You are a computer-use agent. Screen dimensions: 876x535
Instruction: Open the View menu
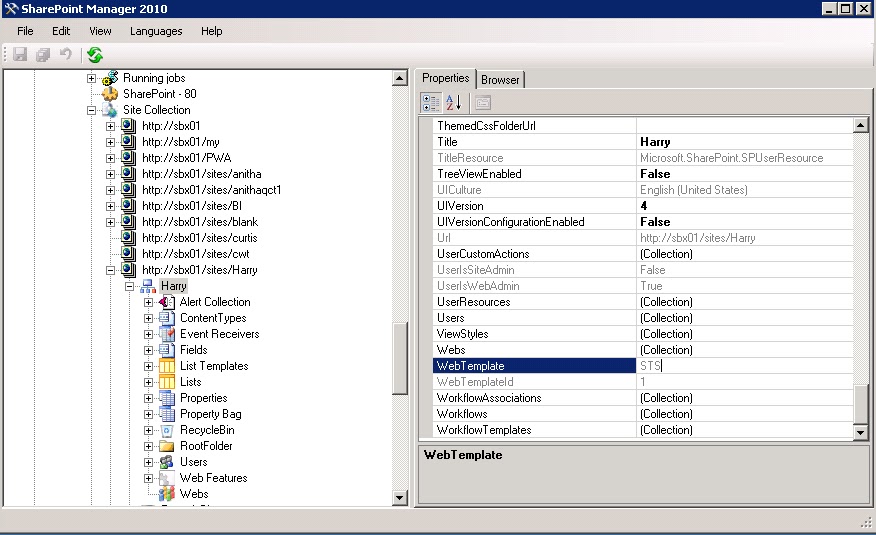pyautogui.click(x=100, y=31)
